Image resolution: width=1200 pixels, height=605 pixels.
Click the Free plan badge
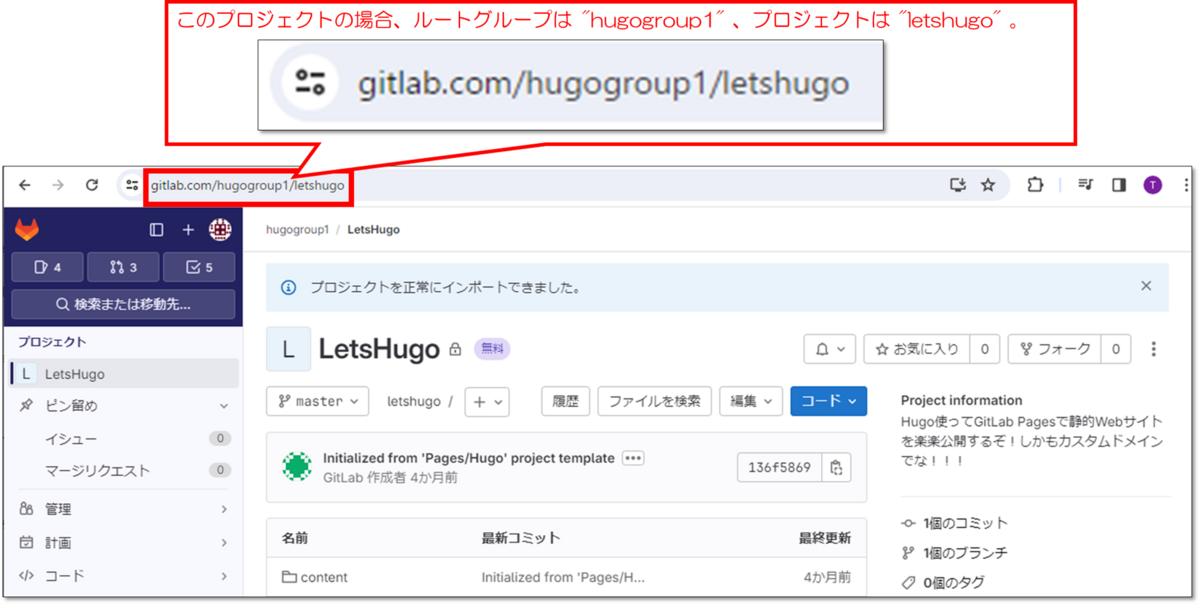492,349
